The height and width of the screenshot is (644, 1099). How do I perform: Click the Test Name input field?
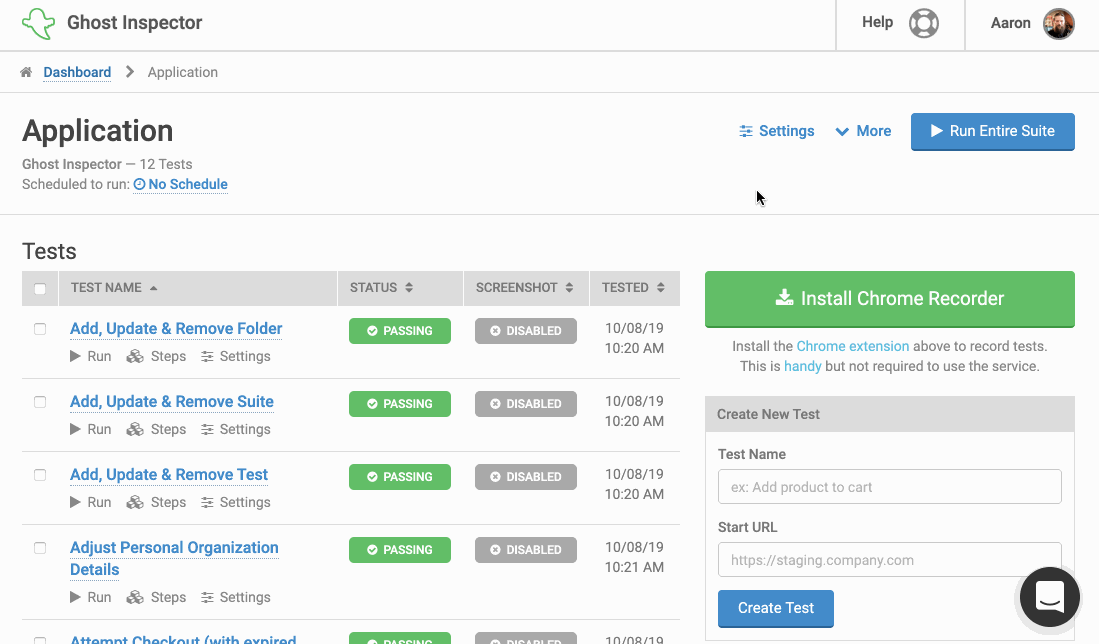click(889, 487)
